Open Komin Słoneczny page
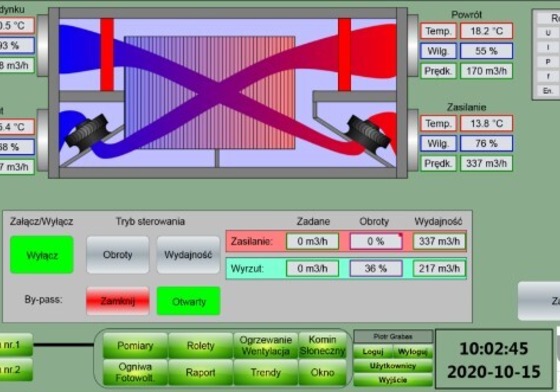This screenshot has width=560, height=392. [x=322, y=346]
